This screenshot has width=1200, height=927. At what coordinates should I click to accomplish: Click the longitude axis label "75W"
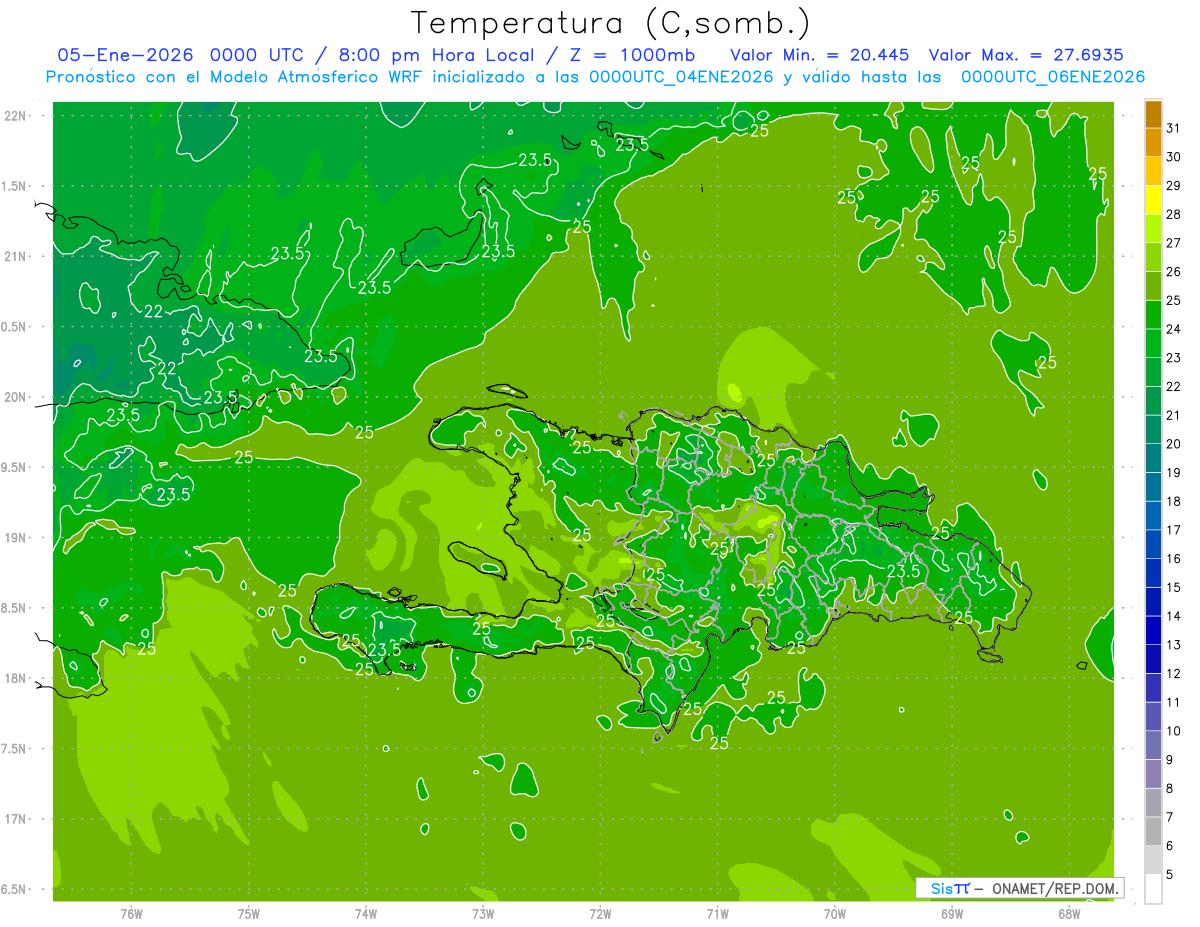(249, 914)
